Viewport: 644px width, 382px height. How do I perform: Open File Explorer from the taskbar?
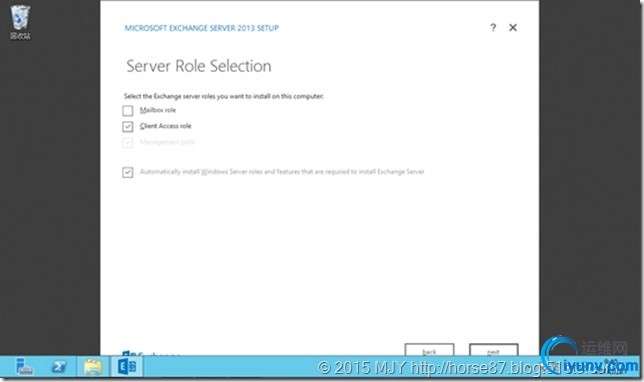coord(93,366)
